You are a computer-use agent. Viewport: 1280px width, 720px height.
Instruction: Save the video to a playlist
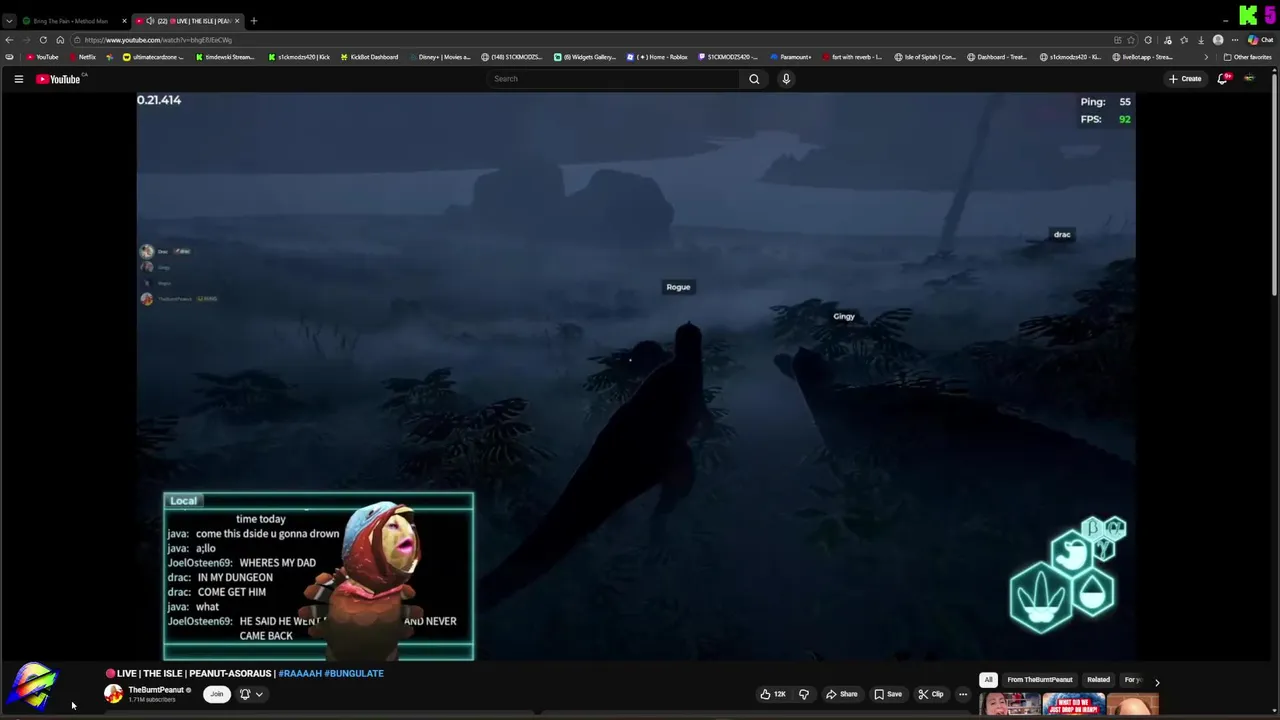click(888, 694)
